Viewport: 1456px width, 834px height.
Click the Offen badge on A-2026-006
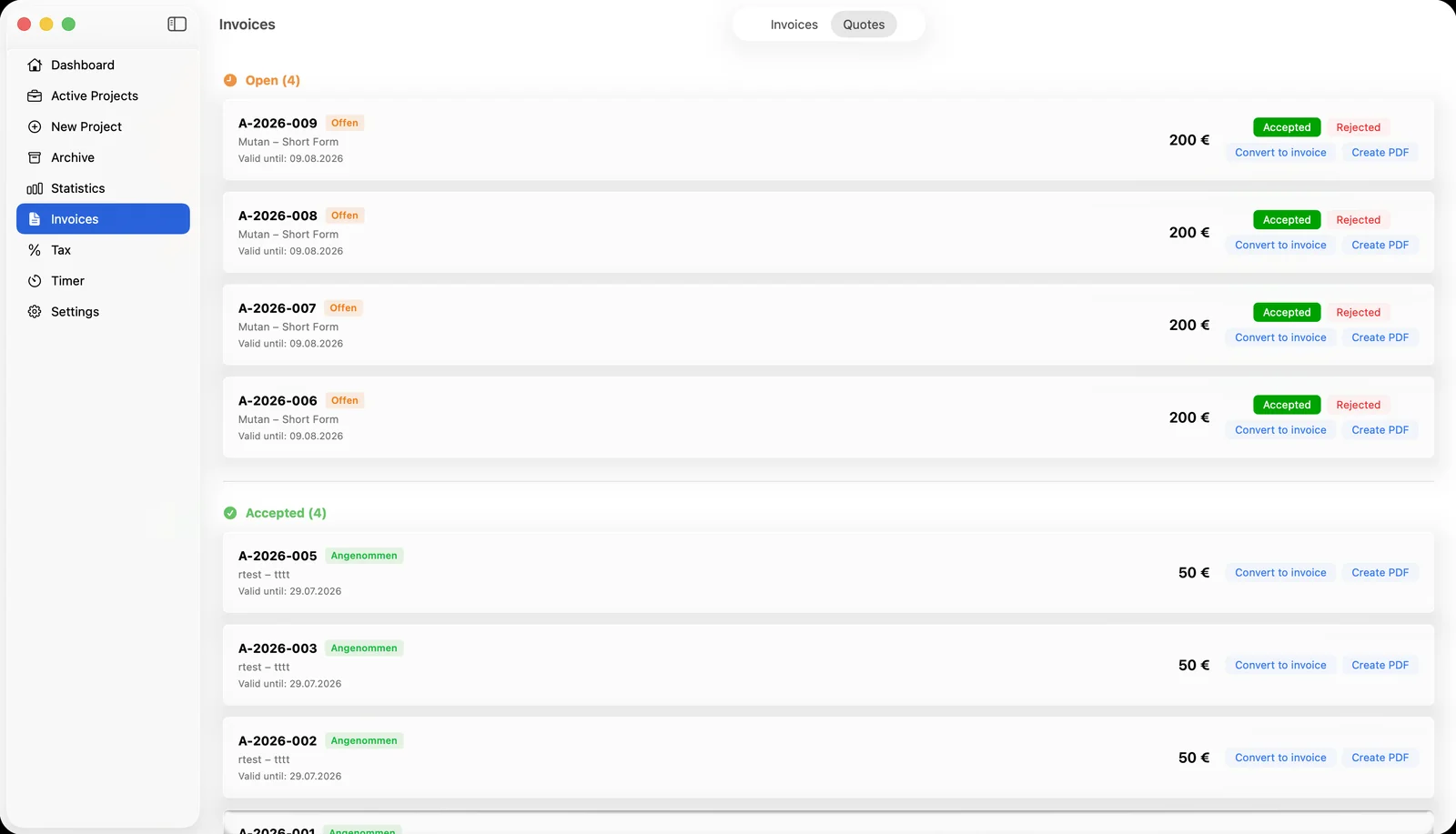345,400
